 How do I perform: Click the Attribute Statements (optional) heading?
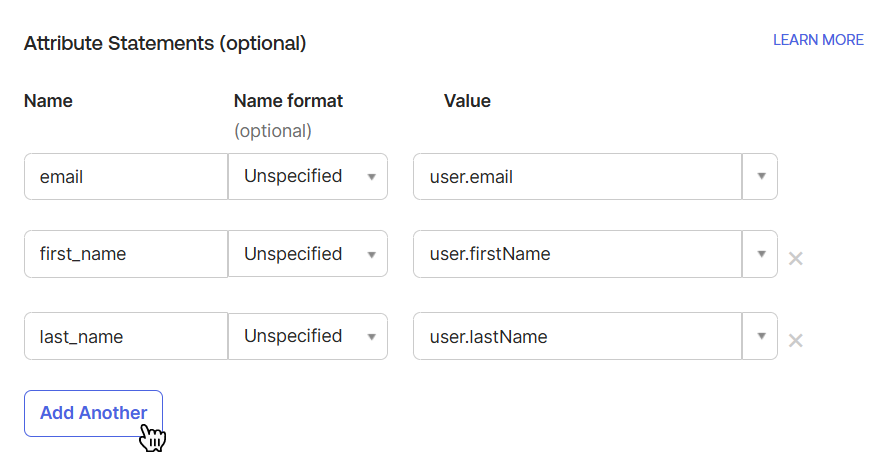[165, 43]
